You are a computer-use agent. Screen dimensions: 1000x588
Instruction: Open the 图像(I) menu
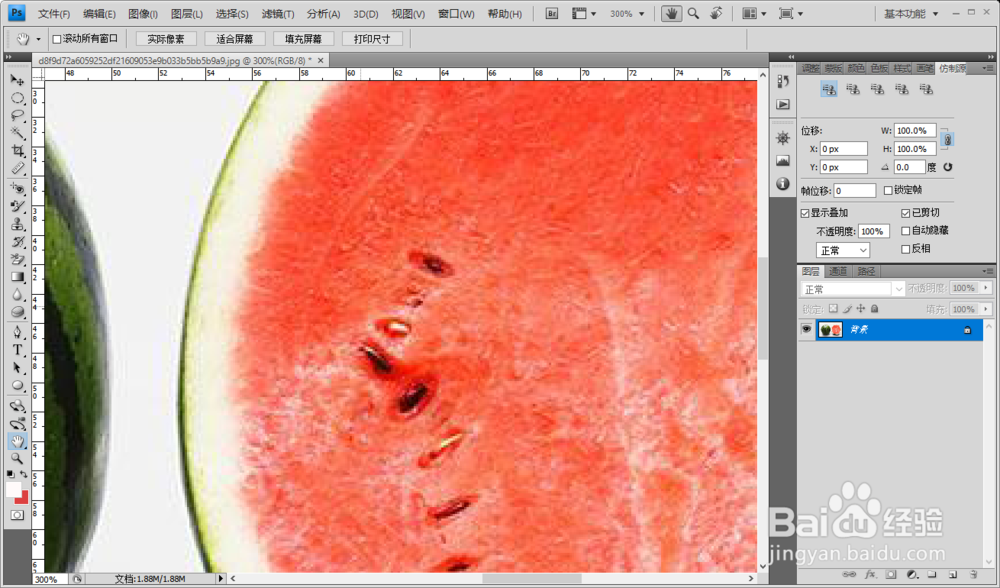143,13
